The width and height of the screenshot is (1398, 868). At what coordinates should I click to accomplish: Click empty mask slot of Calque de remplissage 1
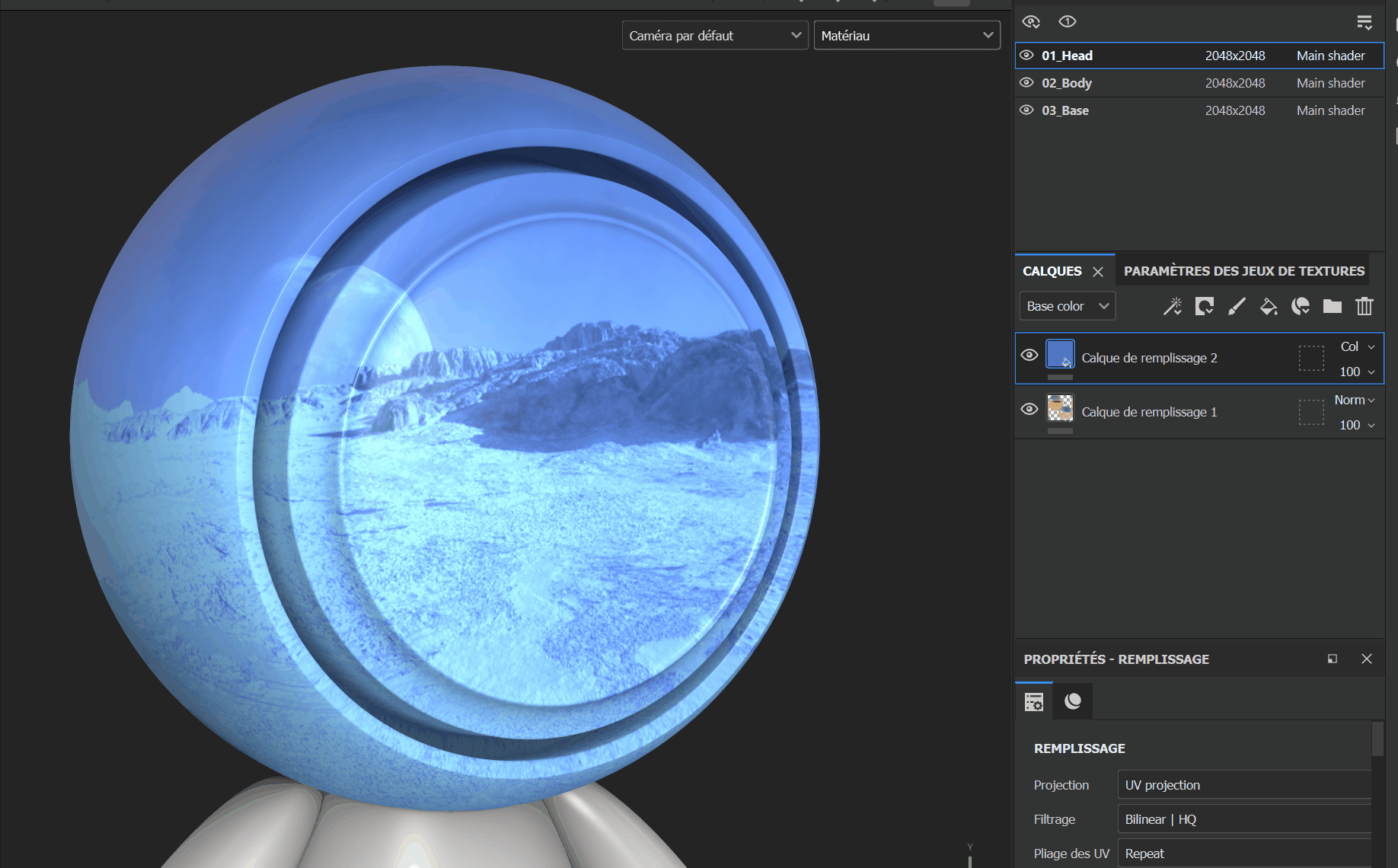click(x=1311, y=412)
